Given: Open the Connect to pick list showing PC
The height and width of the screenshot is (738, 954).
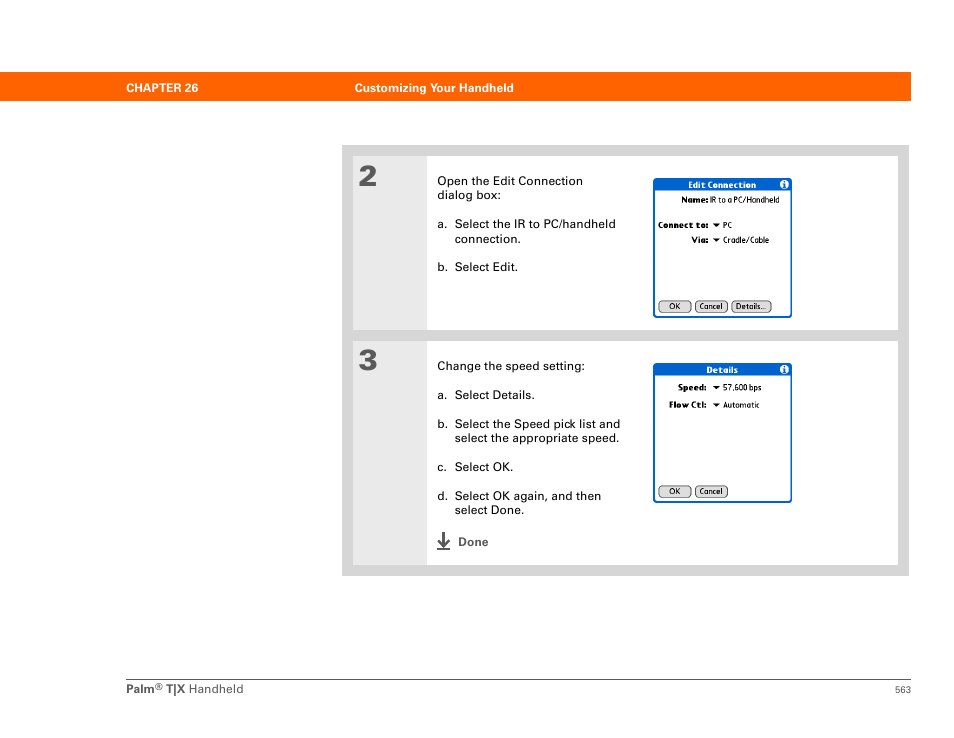Looking at the screenshot, I should point(722,225).
